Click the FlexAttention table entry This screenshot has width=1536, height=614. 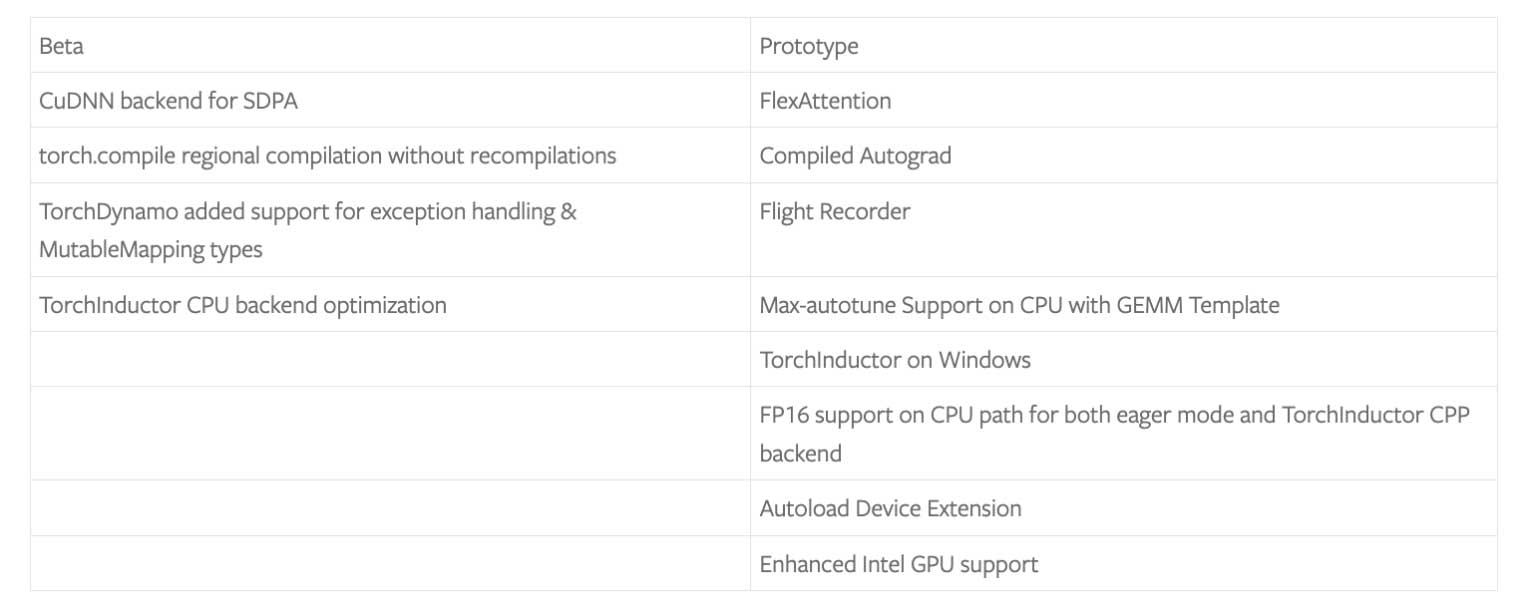click(x=825, y=101)
